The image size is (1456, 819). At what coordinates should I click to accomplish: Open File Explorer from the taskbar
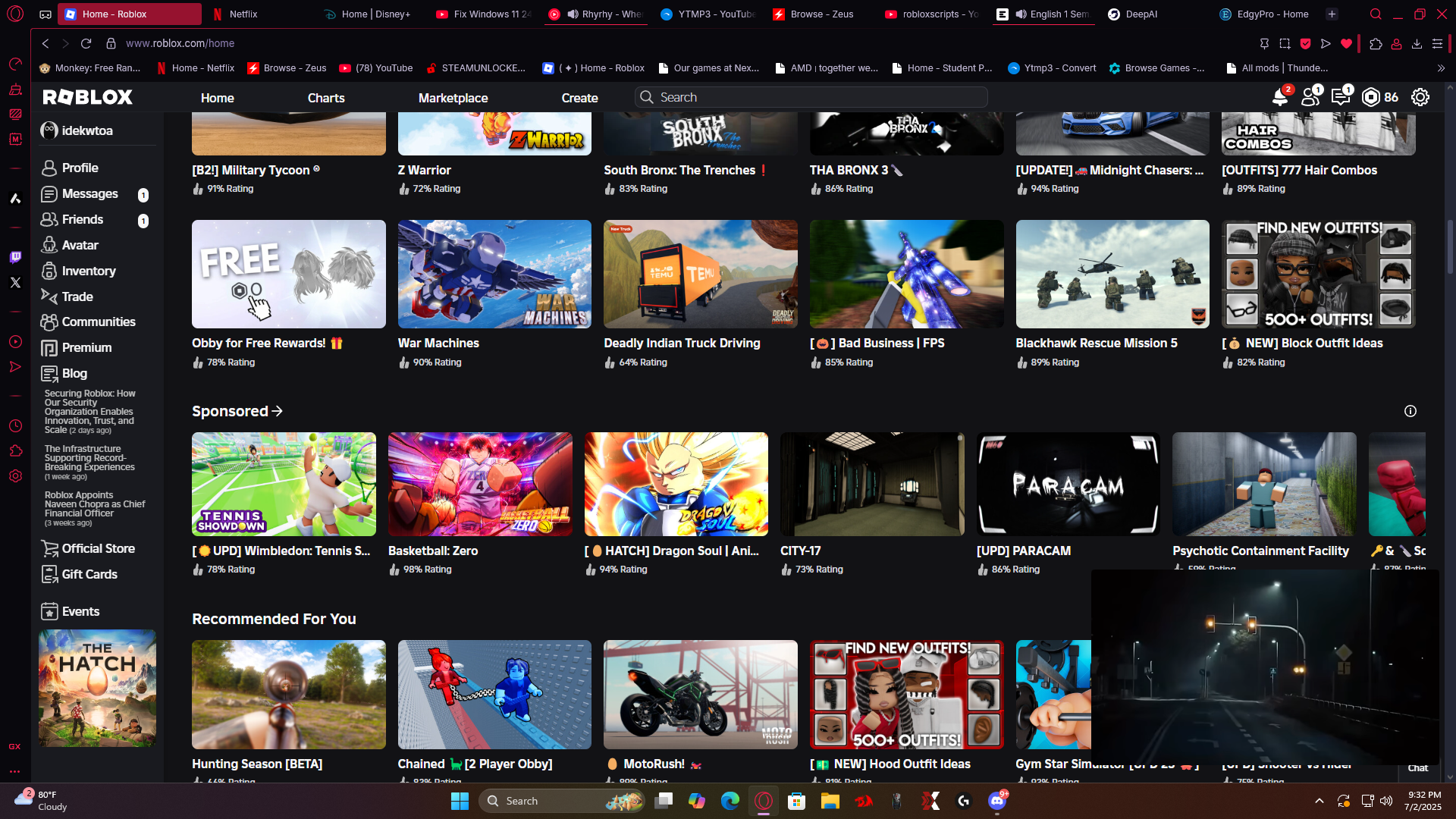(x=830, y=801)
